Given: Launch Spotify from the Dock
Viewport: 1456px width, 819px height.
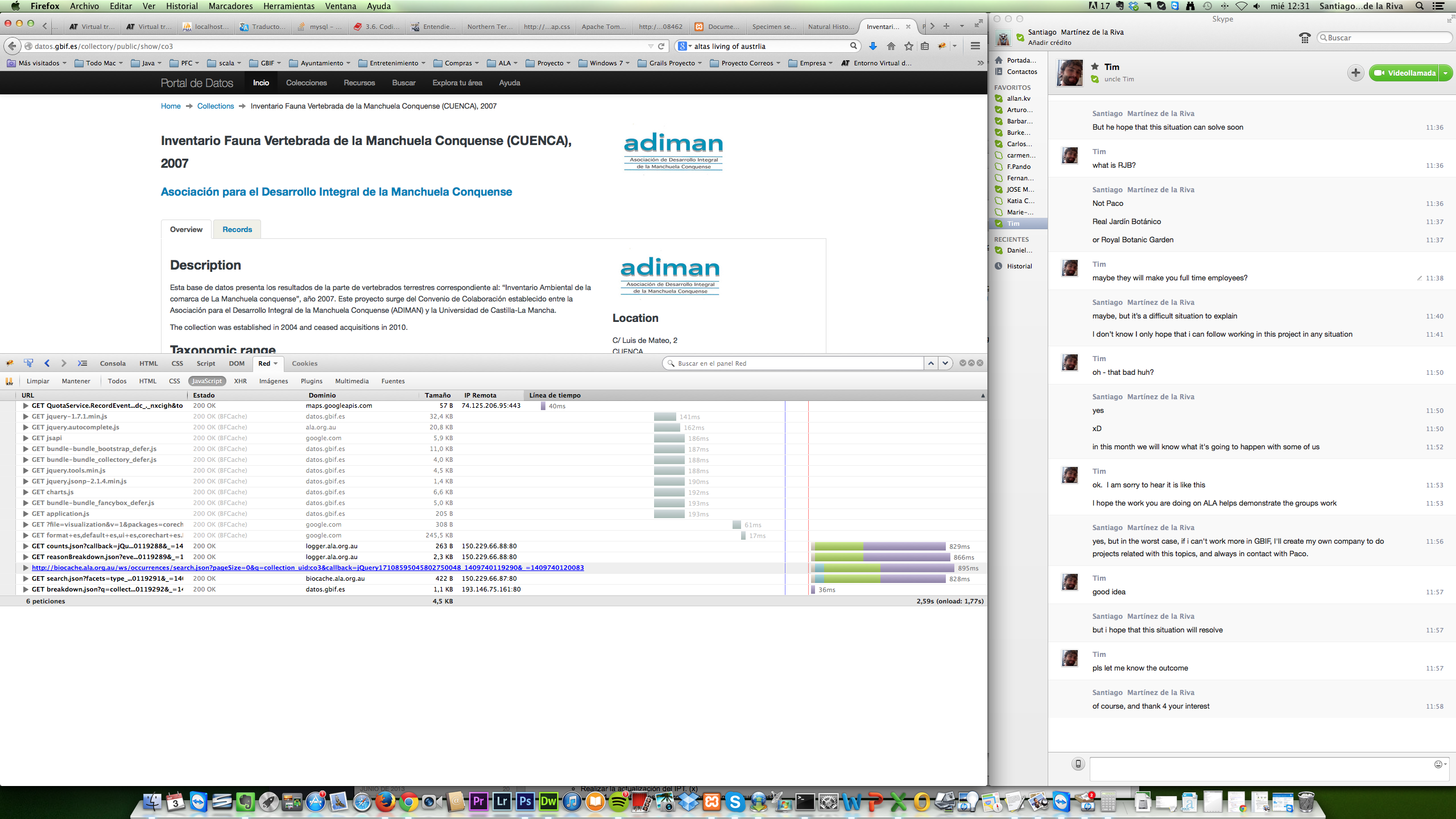Looking at the screenshot, I should (x=618, y=802).
